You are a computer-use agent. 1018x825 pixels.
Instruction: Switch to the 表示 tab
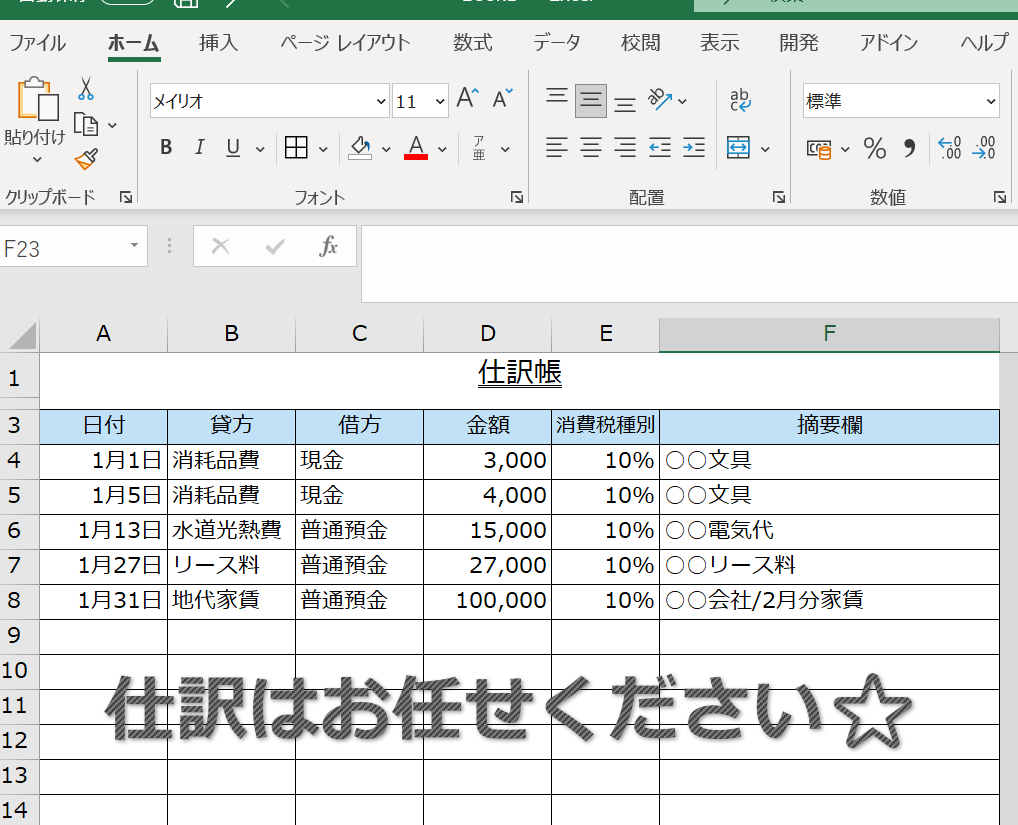click(x=719, y=43)
